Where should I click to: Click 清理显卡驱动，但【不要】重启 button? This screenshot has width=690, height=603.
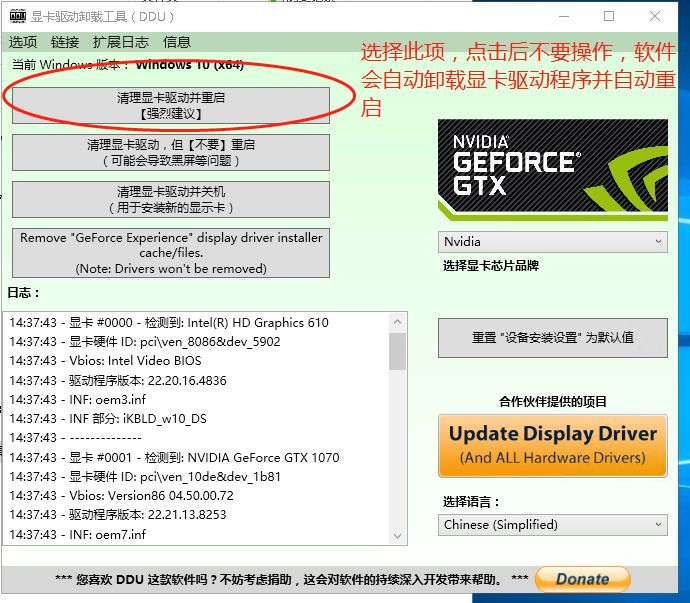171,152
